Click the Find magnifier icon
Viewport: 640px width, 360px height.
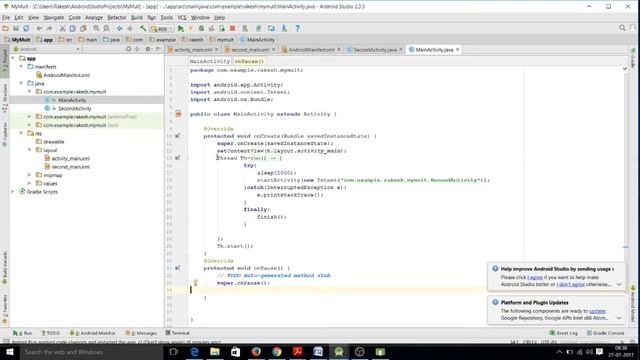(96, 28)
